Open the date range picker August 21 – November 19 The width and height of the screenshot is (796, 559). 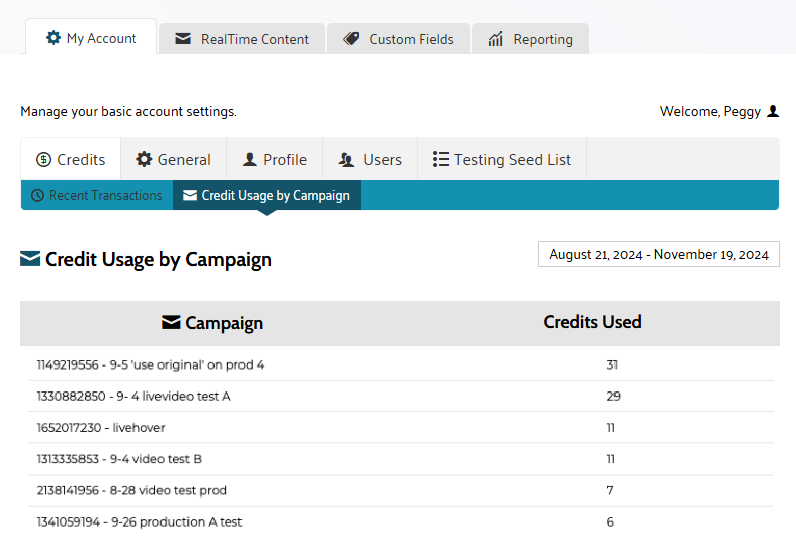click(658, 255)
